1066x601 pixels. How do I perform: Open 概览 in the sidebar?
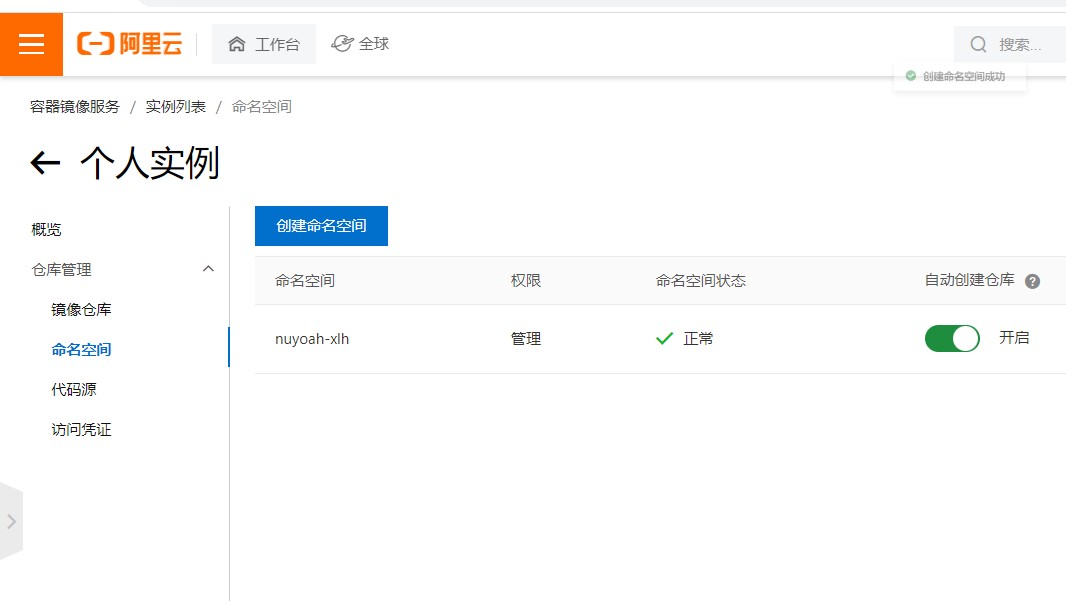[46, 230]
